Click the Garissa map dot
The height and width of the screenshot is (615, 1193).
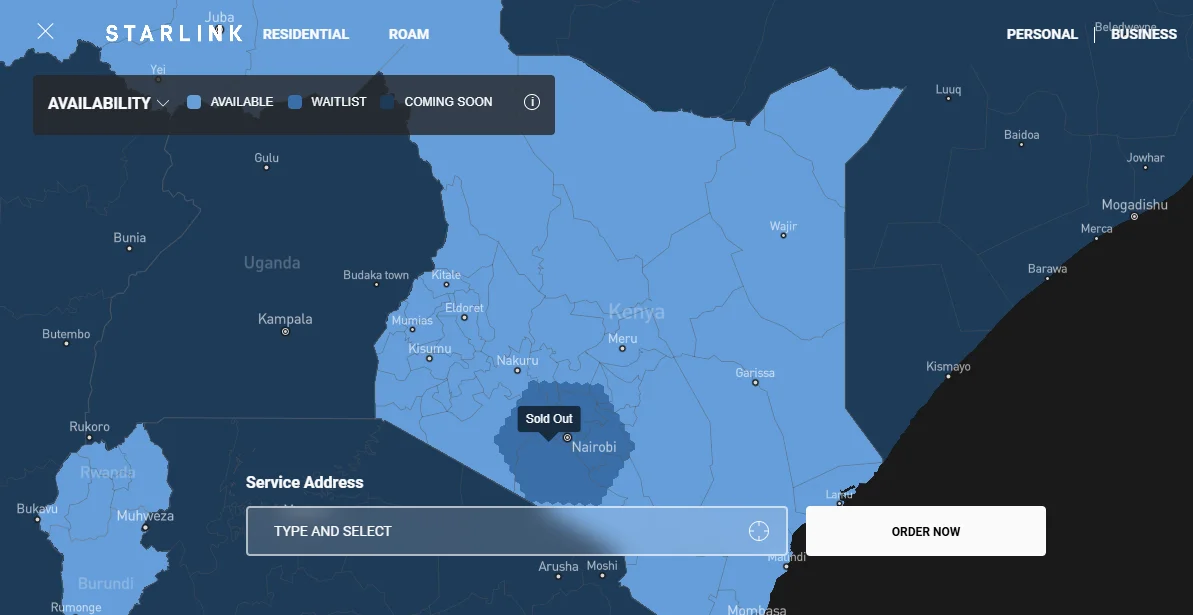click(x=755, y=383)
